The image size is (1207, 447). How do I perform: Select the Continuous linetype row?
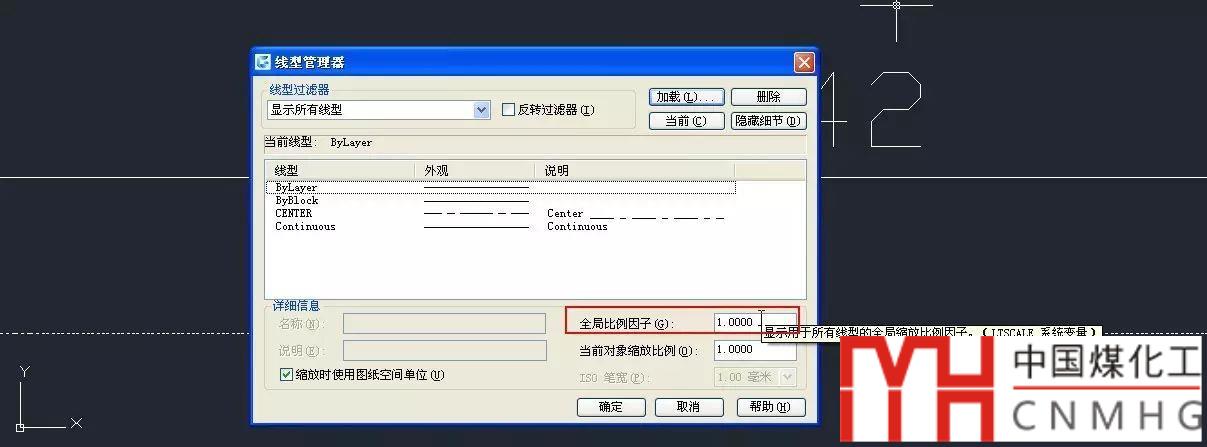click(x=501, y=226)
